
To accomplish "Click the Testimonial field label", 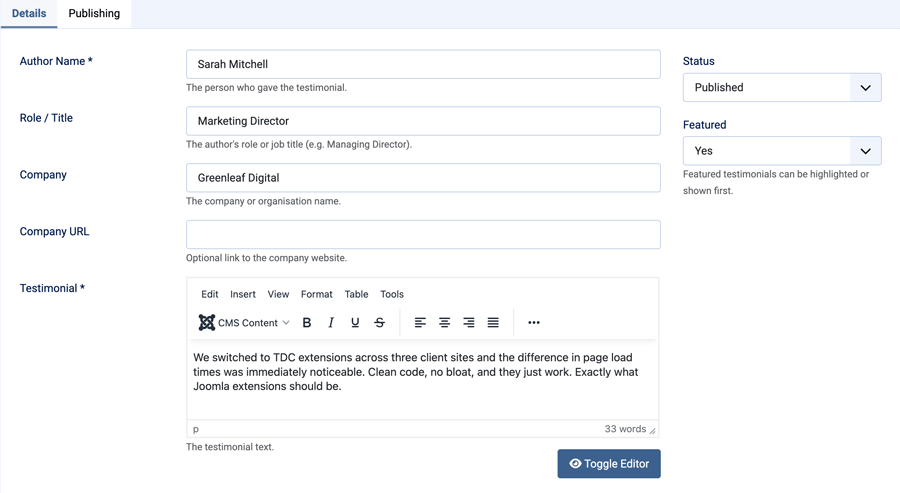I will 52,288.
